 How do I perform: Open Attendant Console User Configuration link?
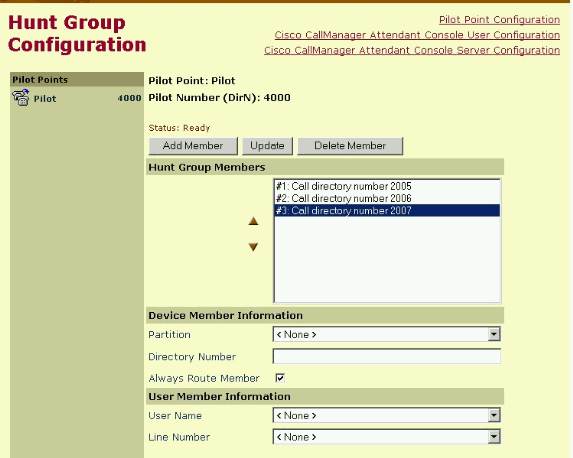coord(417,35)
